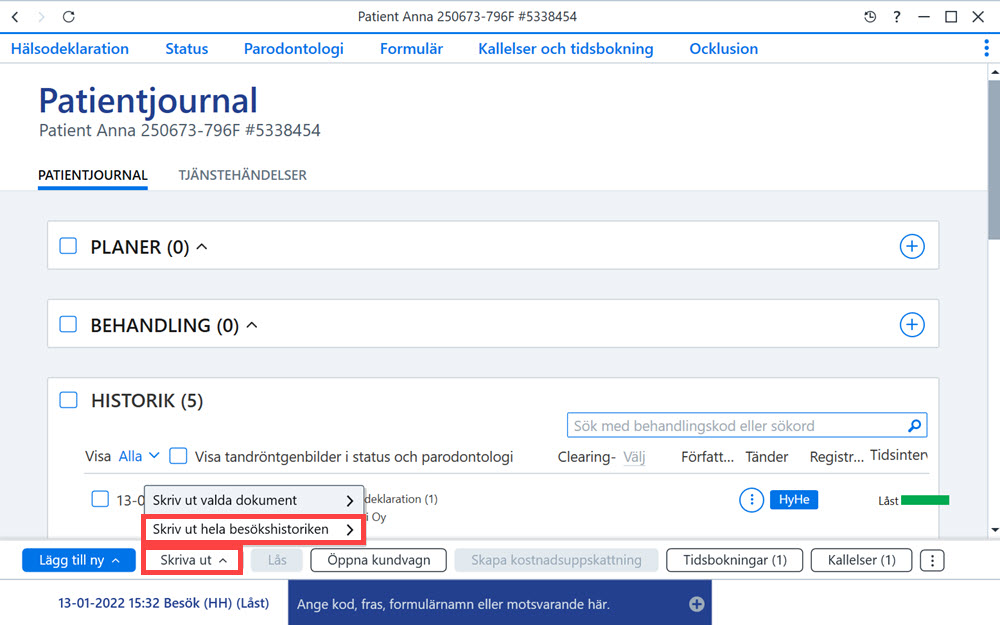Image resolution: width=1000 pixels, height=625 pixels.
Task: Collapse the BEHANDLING section chevron
Action: (252, 325)
